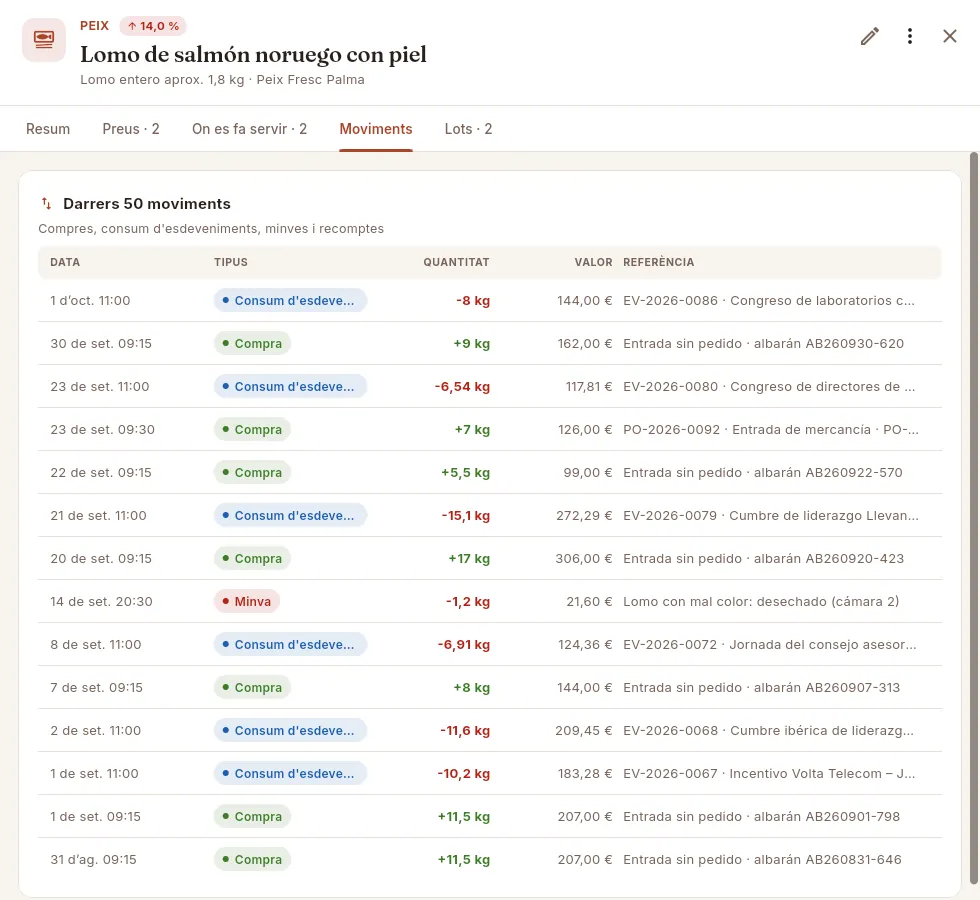
Task: Click the VALOR column header
Action: pos(593,262)
